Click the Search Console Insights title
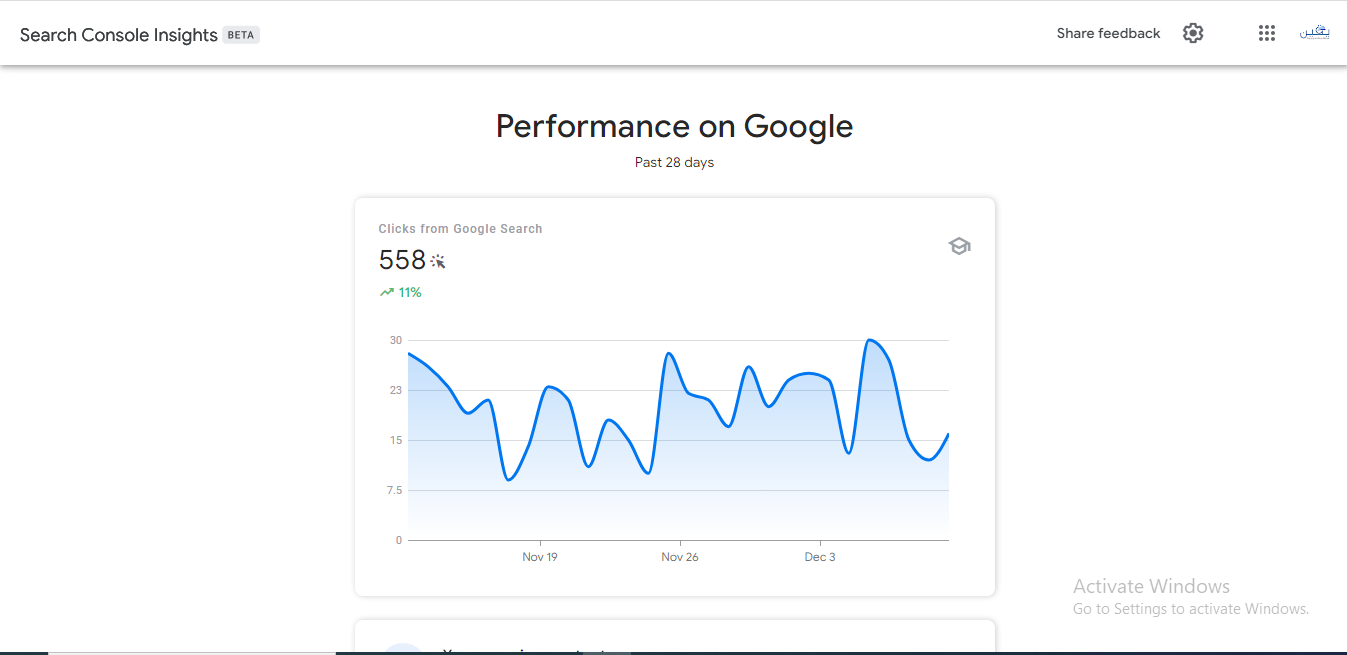 tap(119, 35)
